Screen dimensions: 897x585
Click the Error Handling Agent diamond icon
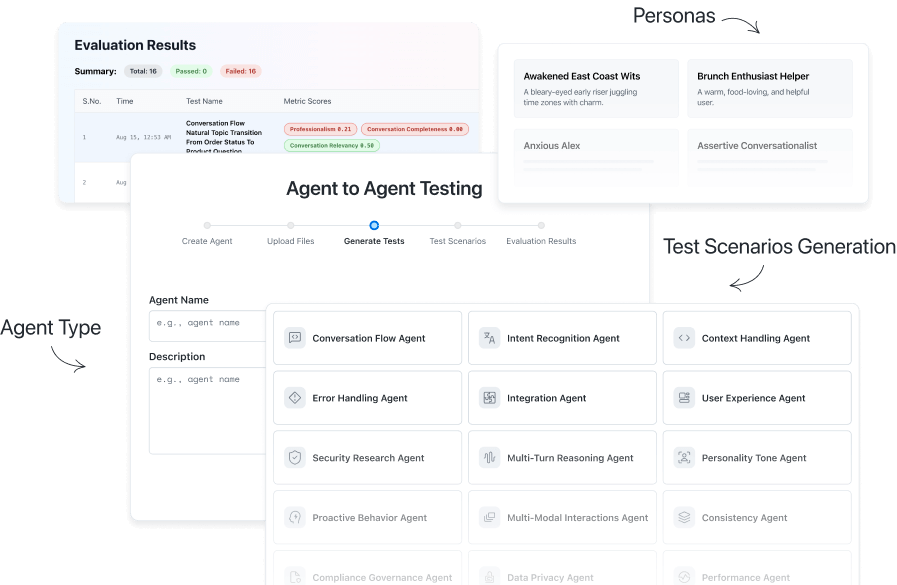coord(293,397)
